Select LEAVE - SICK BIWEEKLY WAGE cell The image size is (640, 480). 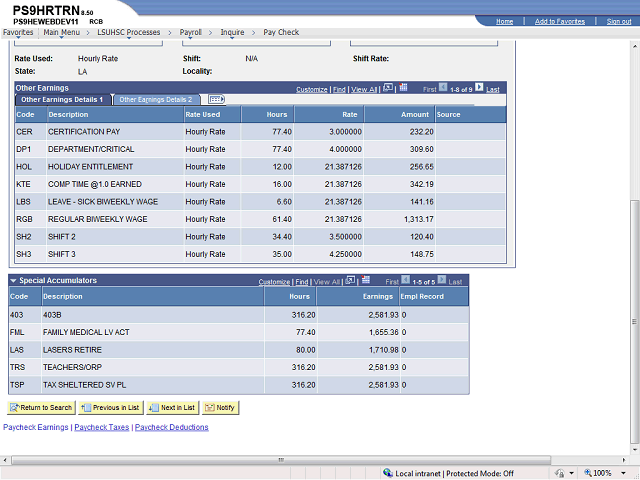click(x=103, y=202)
